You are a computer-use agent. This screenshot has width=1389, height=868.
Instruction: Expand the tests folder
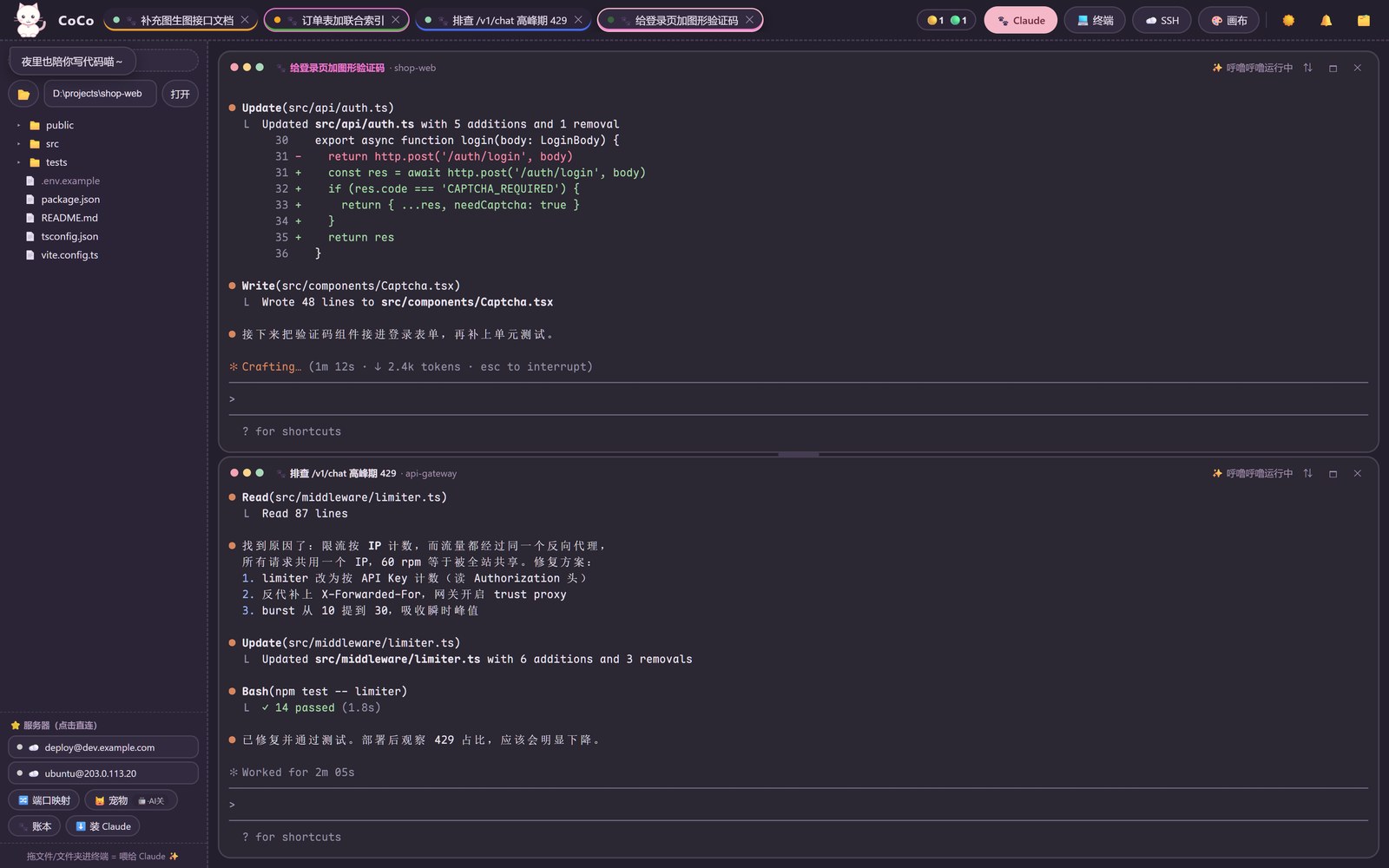coord(47,162)
